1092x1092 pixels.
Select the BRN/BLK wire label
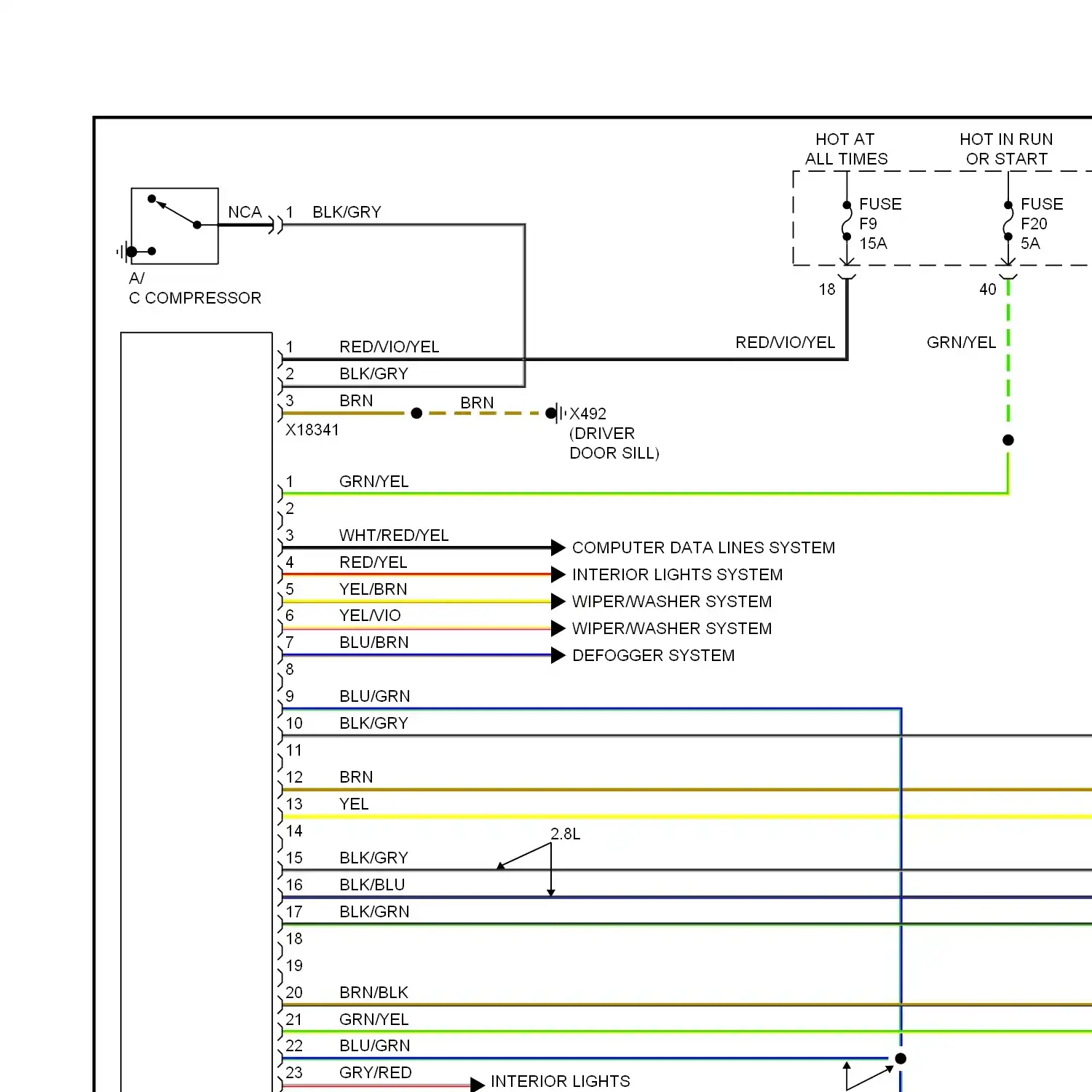(x=373, y=993)
